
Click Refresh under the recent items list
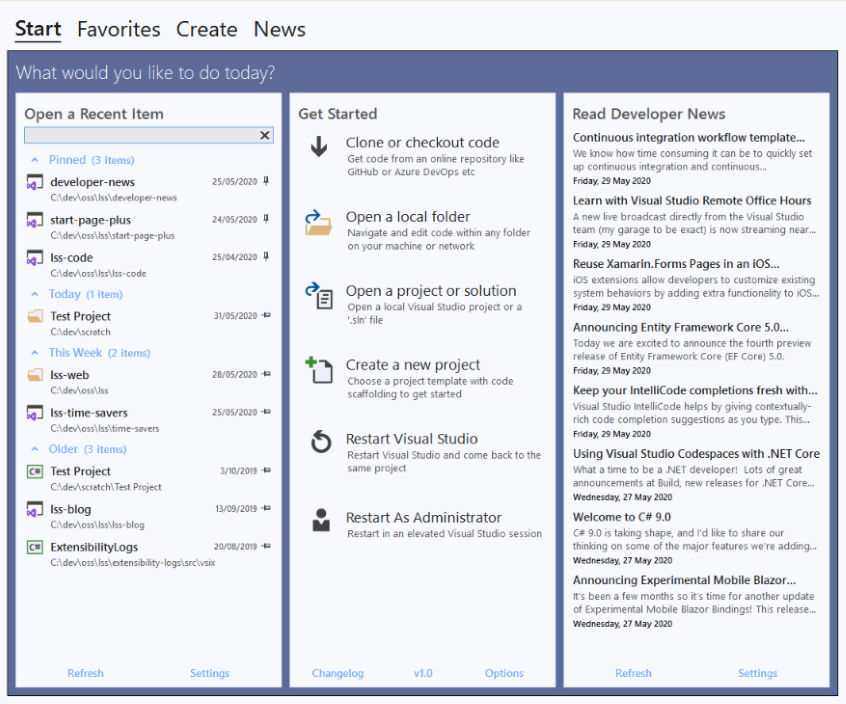coord(85,673)
